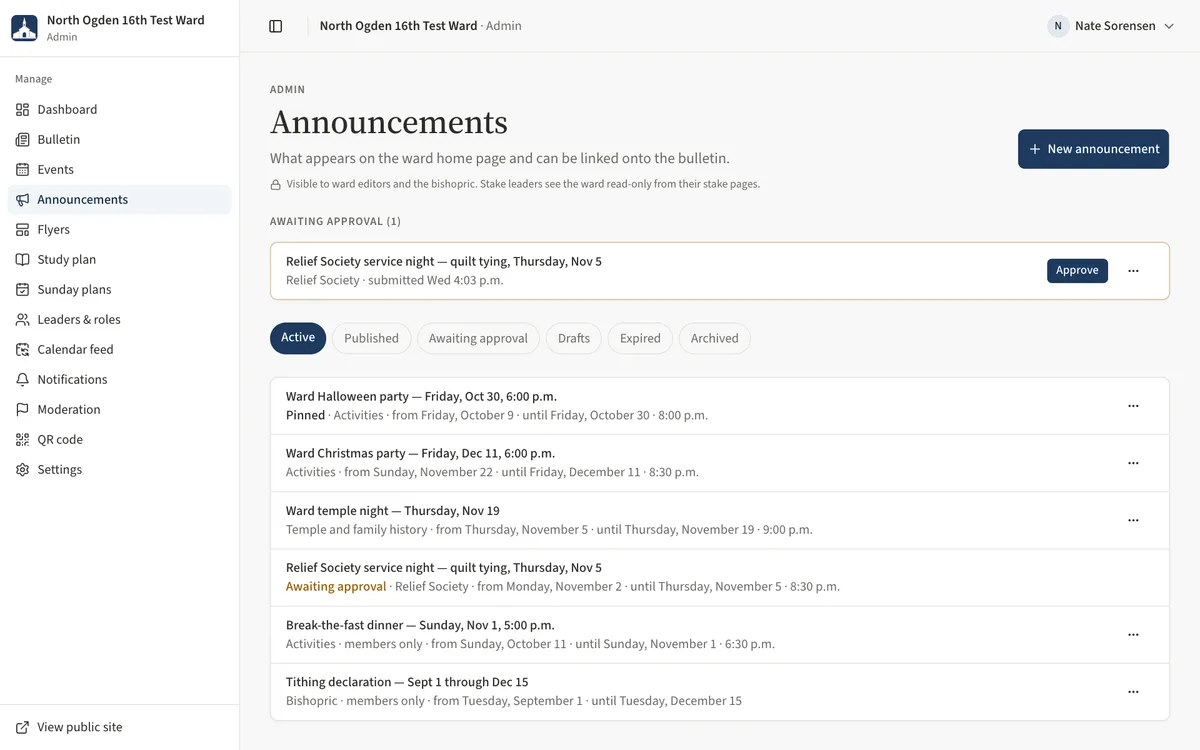
Task: Open Ward temple night announcement title
Action: (392, 511)
